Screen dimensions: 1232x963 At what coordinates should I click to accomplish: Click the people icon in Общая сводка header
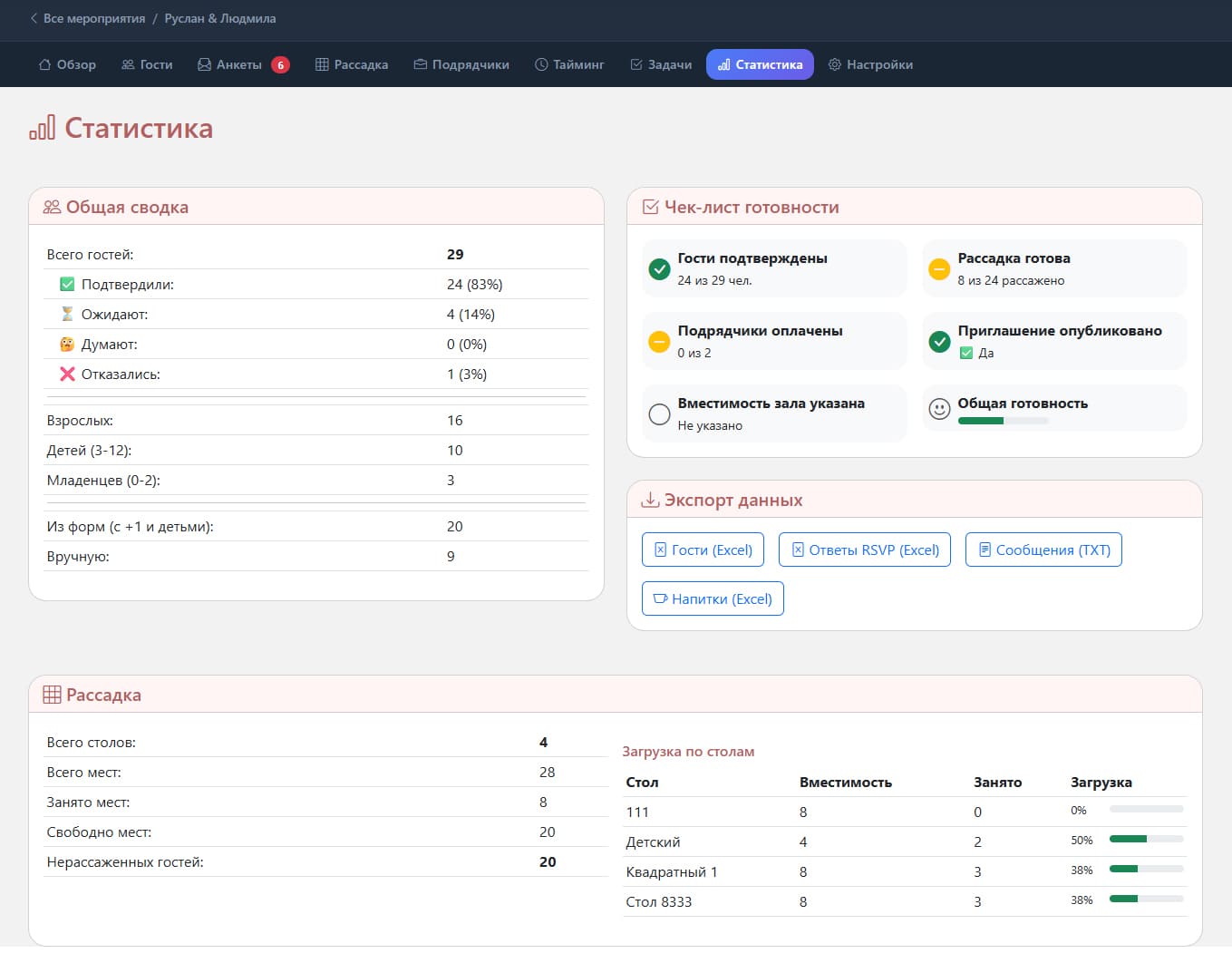[52, 207]
